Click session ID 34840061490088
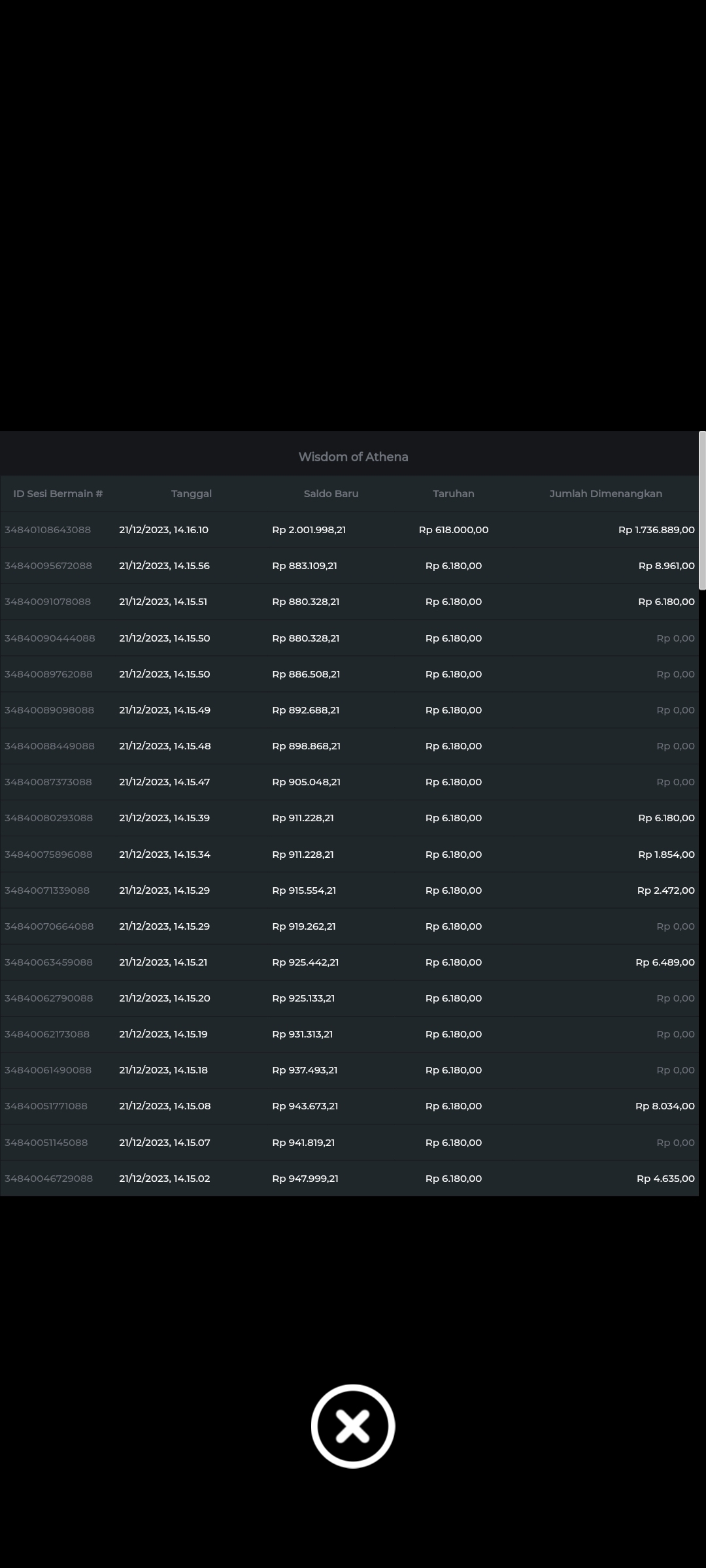The height and width of the screenshot is (1568, 706). coord(48,1070)
